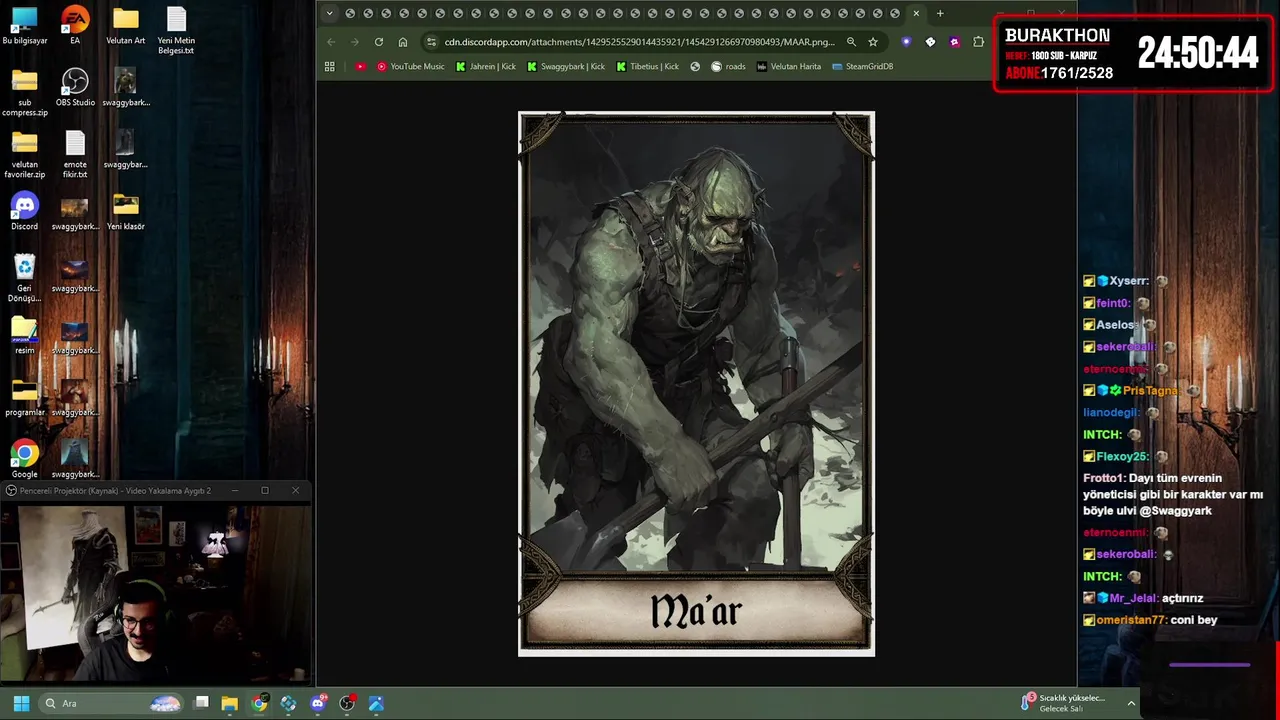
Task: Click the 24:50:44 timer overlay
Action: point(1198,53)
